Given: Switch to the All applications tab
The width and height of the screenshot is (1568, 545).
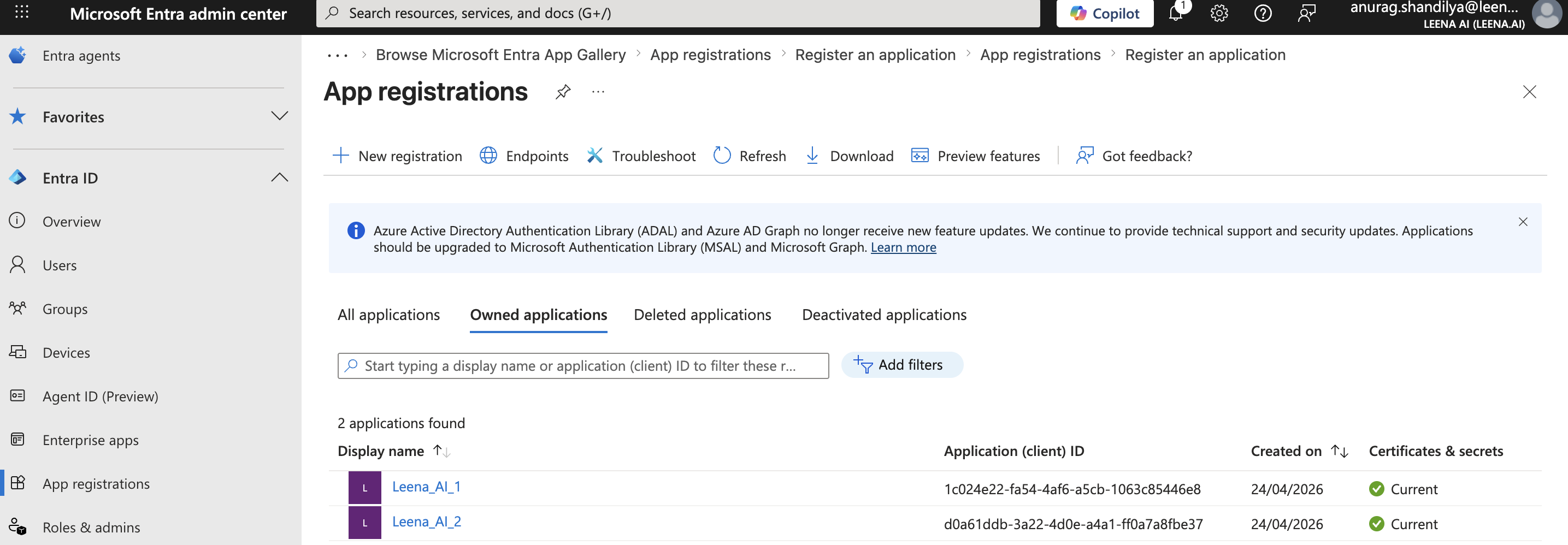Looking at the screenshot, I should pos(388,315).
